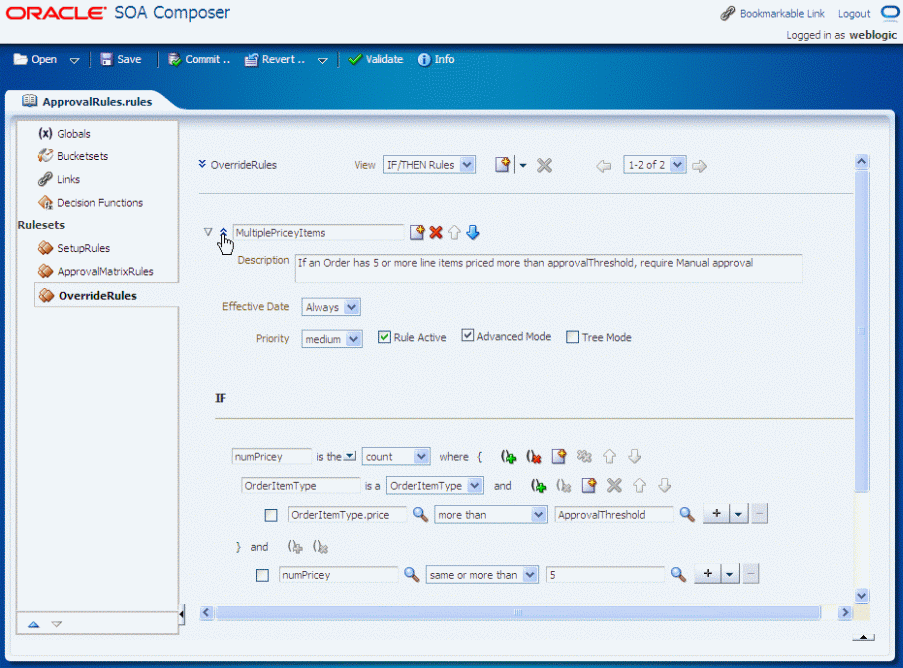Screen dimensions: 903x668
Task: Click the horizontal scrollbar track
Action: pos(518,612)
